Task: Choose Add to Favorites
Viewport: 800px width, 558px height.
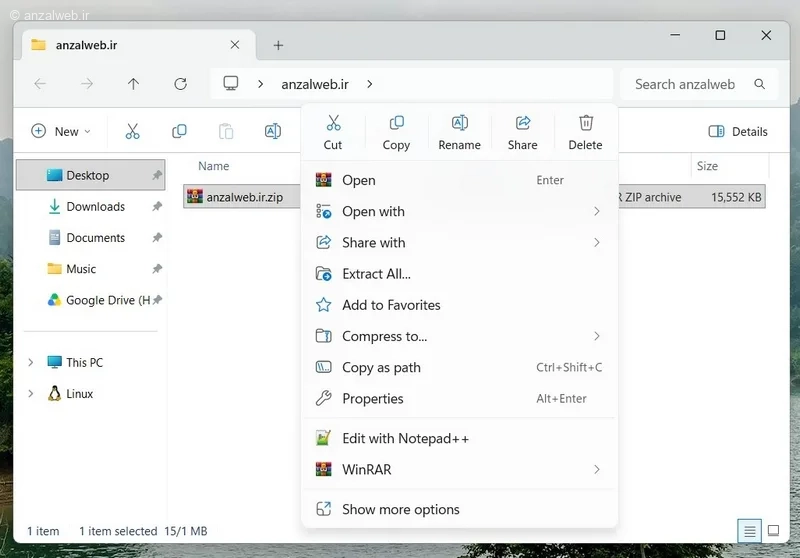Action: tap(459, 305)
